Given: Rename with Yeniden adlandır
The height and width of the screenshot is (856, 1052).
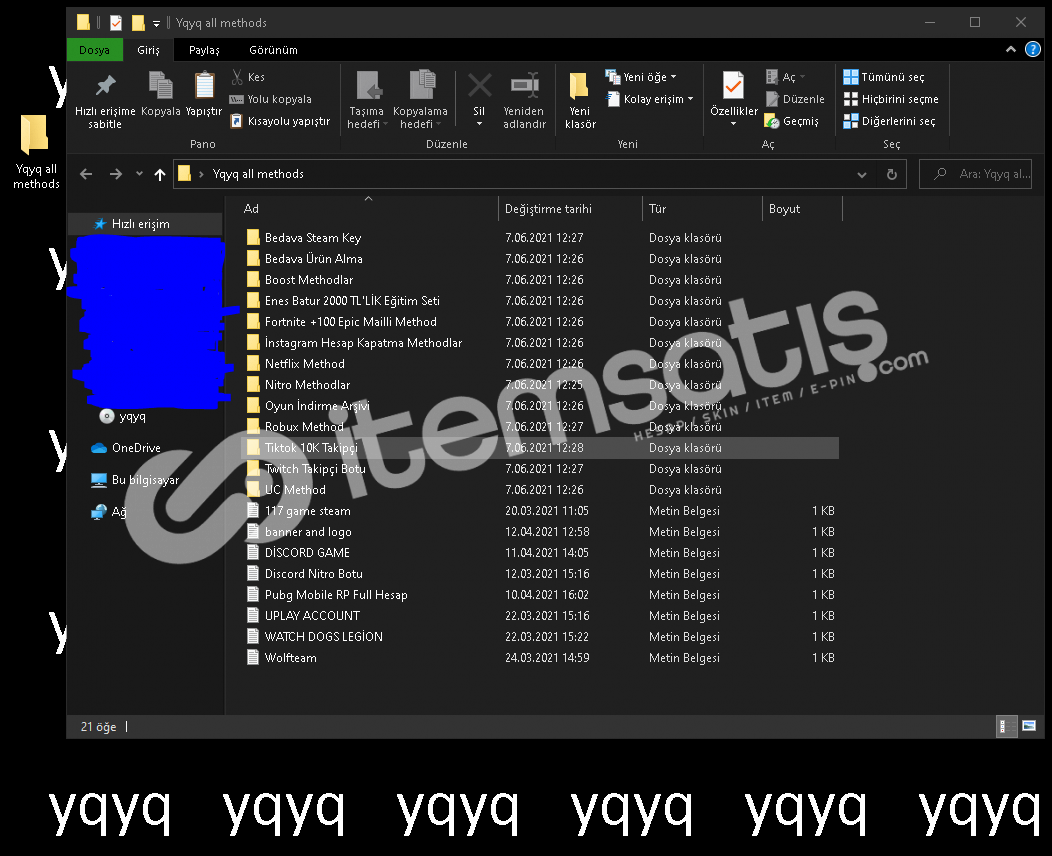Looking at the screenshot, I should click(x=525, y=101).
